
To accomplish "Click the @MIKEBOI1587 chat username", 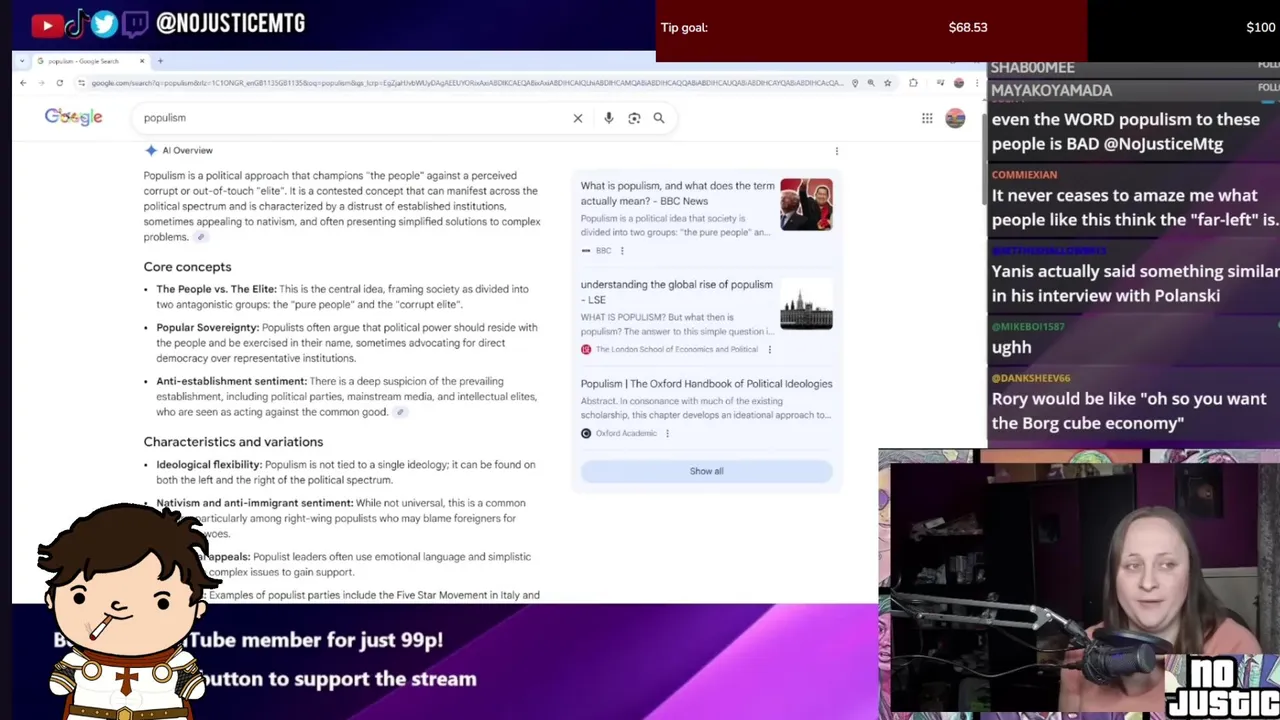I will point(1028,327).
